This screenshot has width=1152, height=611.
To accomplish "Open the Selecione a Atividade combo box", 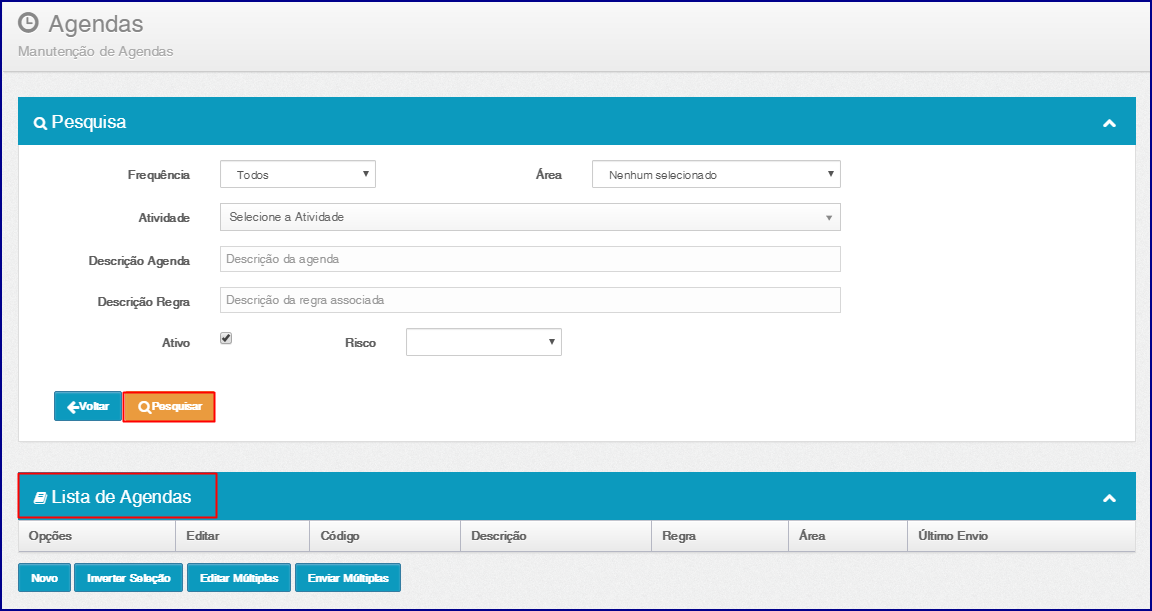I will click(x=530, y=217).
